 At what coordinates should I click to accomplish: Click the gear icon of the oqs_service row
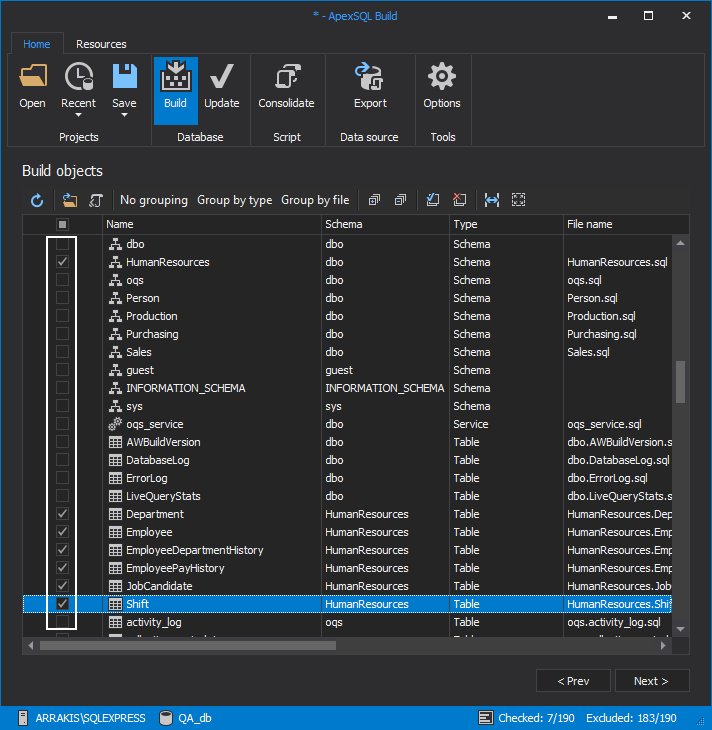click(115, 424)
